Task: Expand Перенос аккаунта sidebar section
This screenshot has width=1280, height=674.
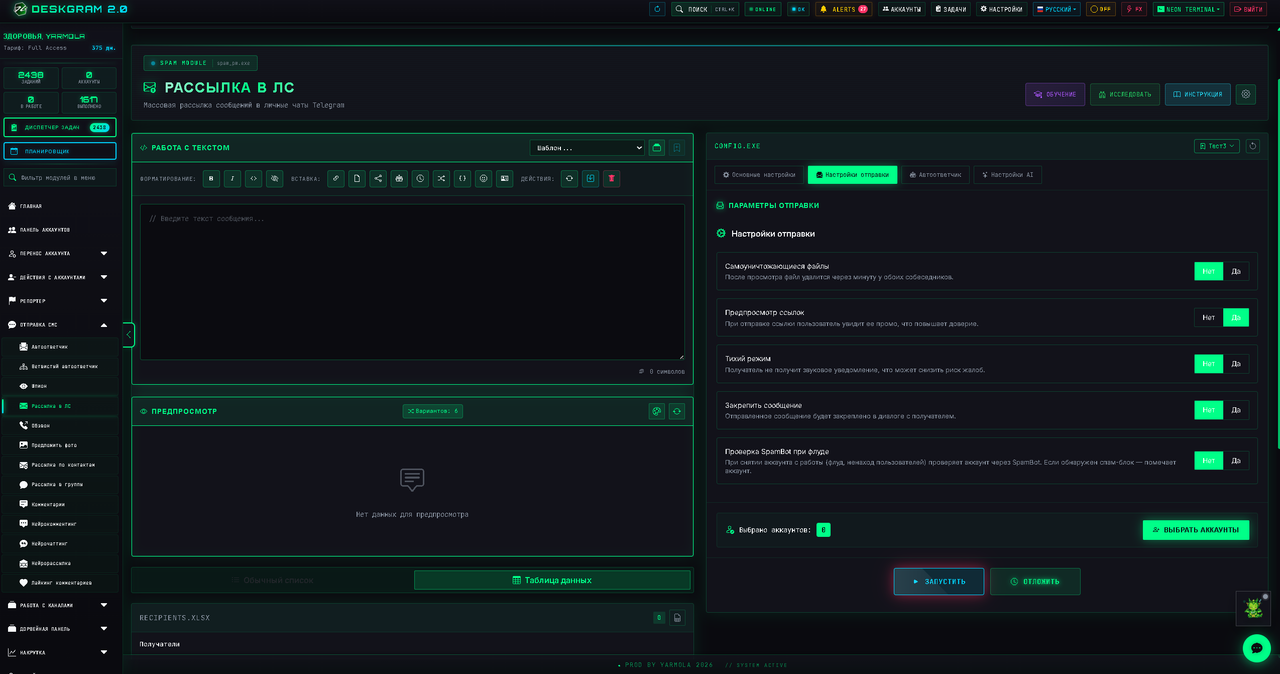Action: tap(60, 253)
